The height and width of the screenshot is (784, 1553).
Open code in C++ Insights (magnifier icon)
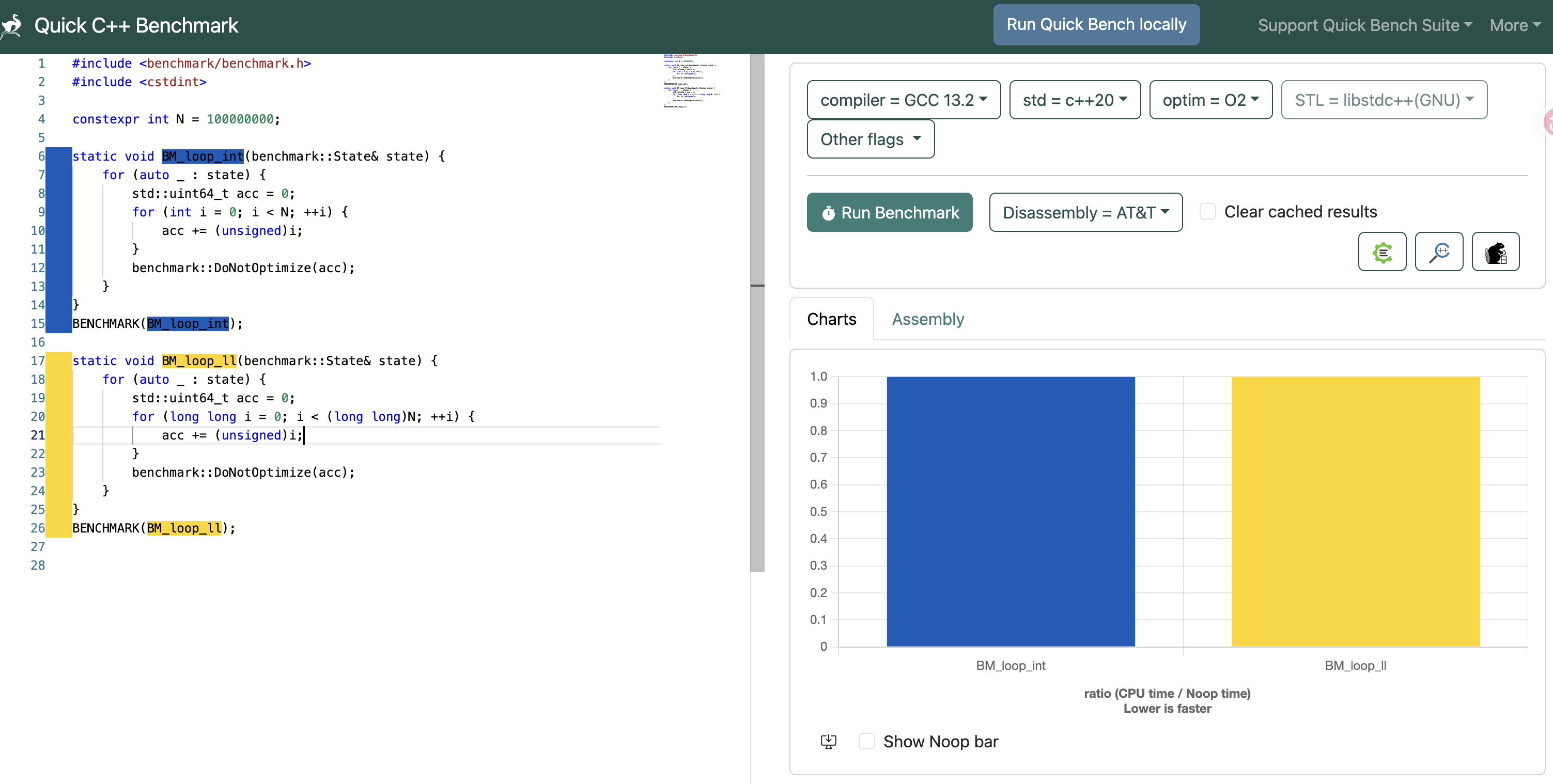pos(1438,252)
